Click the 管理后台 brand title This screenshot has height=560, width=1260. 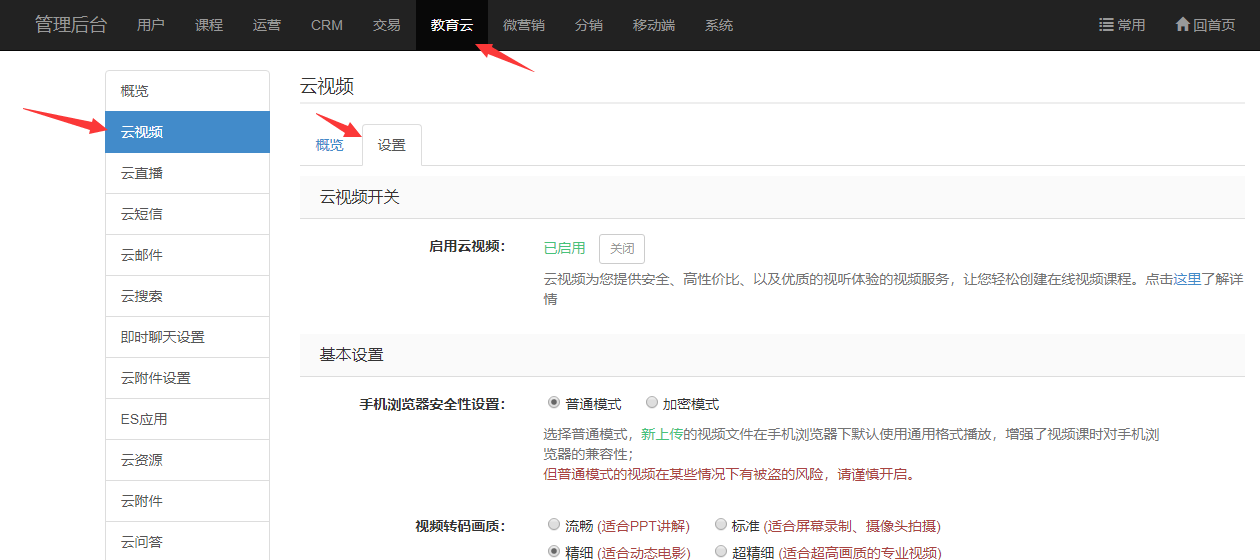tap(69, 25)
